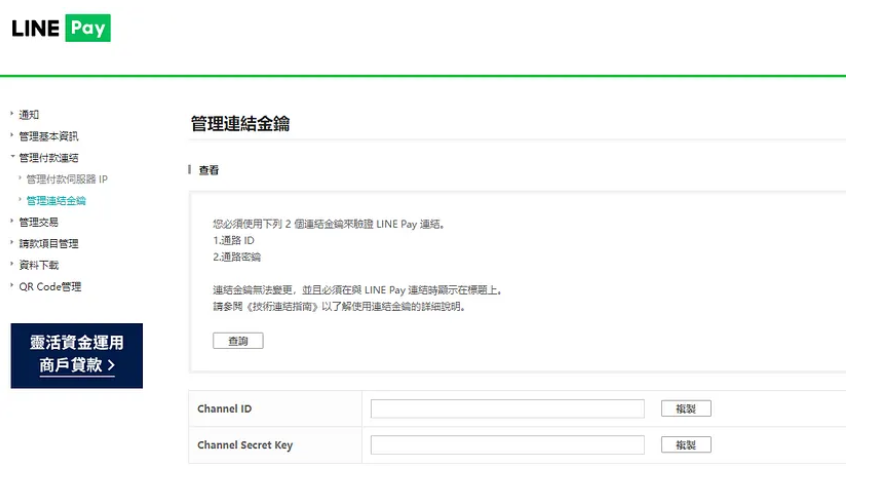Click the '2.通路密鑰' text line
Viewport: 883px width, 487px height.
237,257
